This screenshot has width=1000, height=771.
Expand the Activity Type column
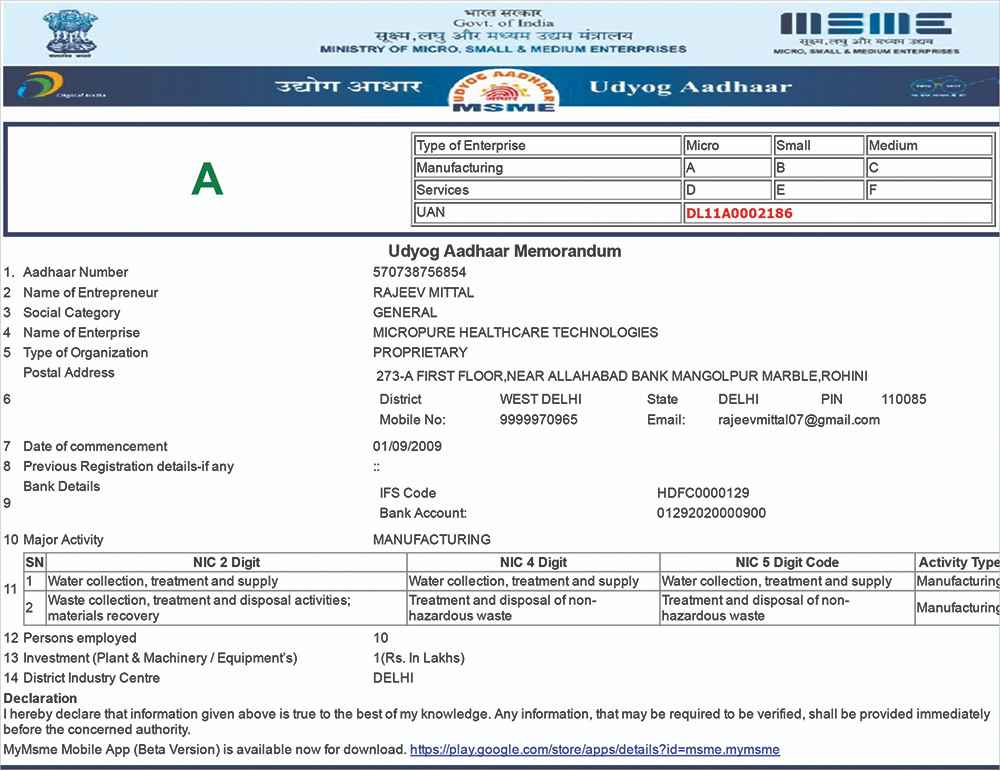click(x=956, y=562)
